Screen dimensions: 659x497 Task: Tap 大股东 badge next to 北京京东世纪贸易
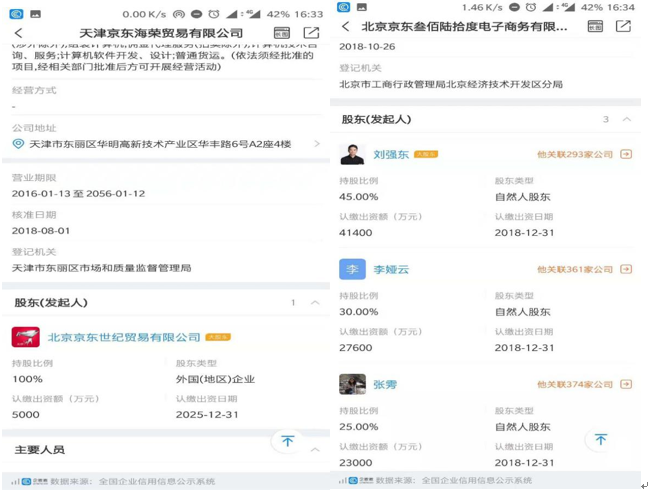click(218, 337)
